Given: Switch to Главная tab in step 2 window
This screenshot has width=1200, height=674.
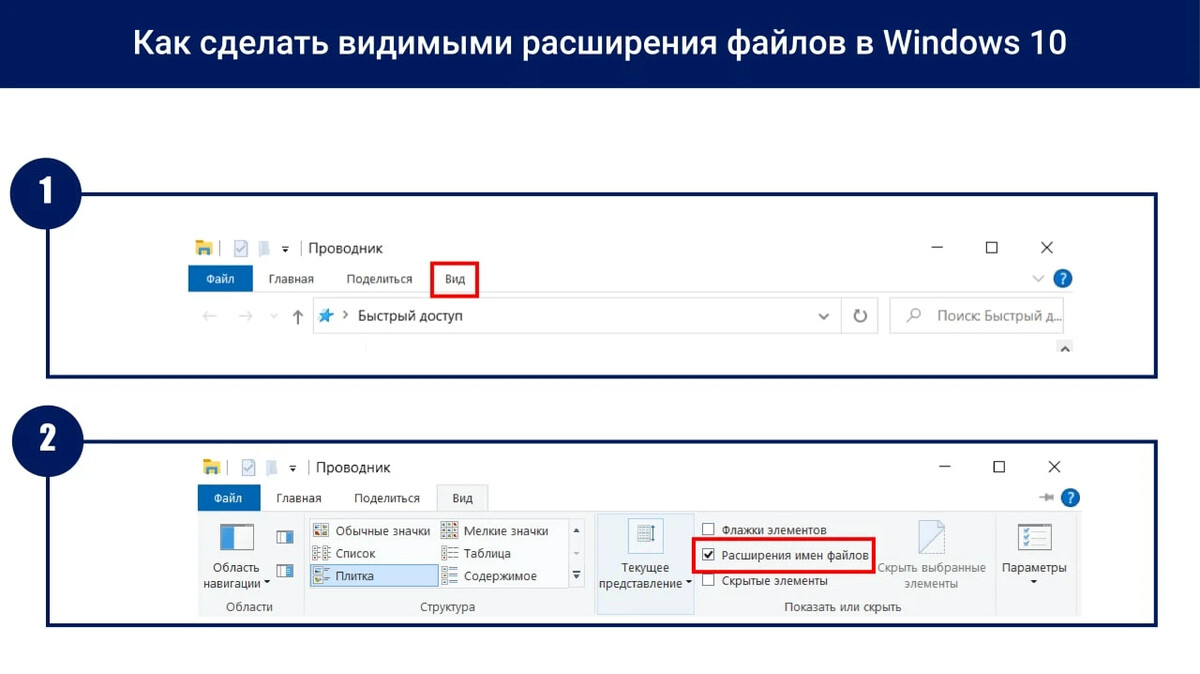Looking at the screenshot, I should (299, 498).
